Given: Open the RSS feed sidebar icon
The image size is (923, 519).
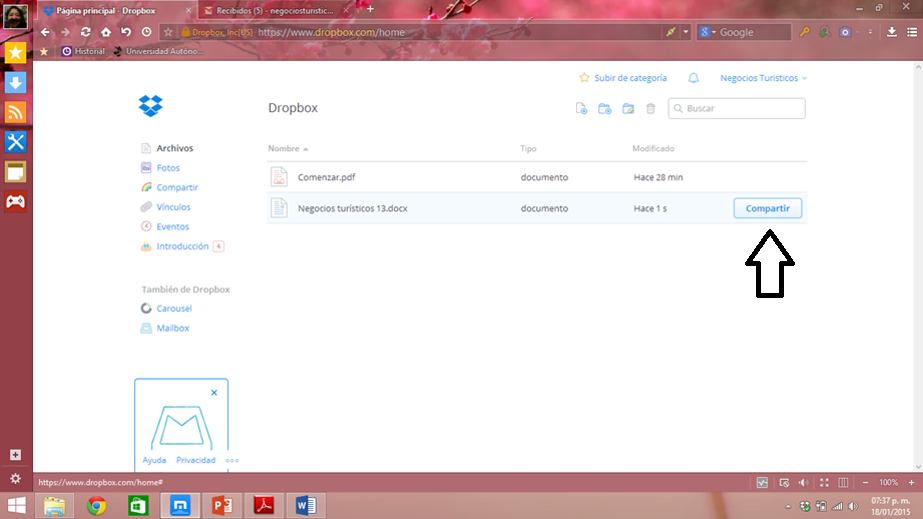Looking at the screenshot, I should [15, 112].
